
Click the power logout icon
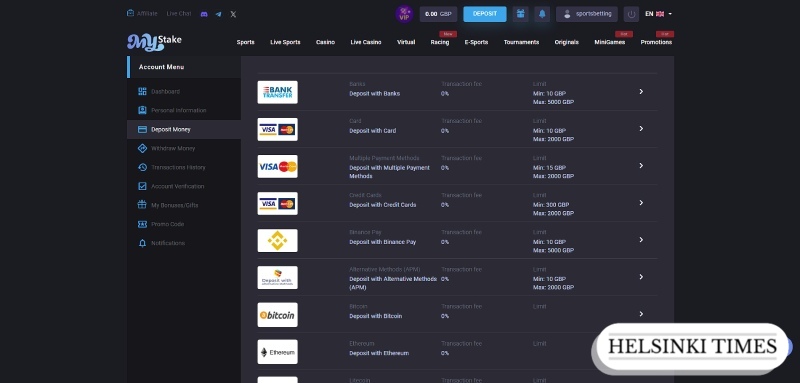(631, 14)
